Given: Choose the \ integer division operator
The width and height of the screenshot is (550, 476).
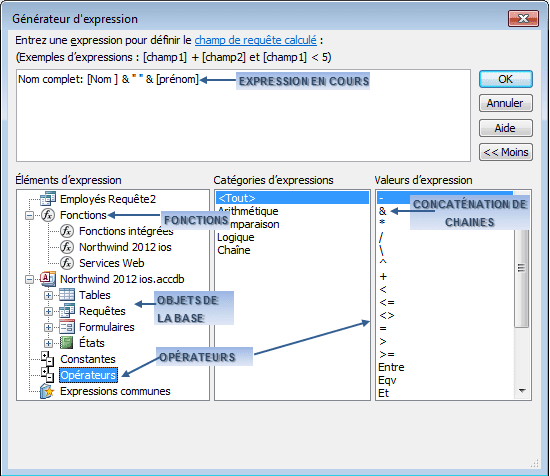Looking at the screenshot, I should coord(381,250).
